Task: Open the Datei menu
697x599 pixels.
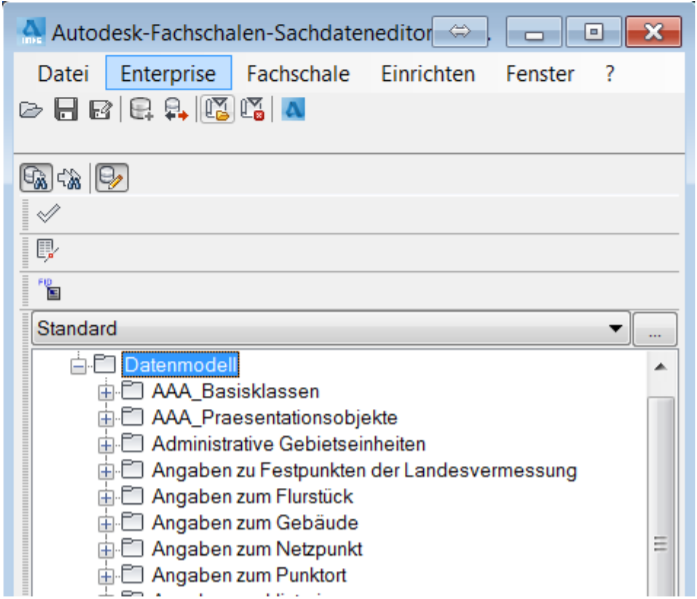Action: click(63, 74)
